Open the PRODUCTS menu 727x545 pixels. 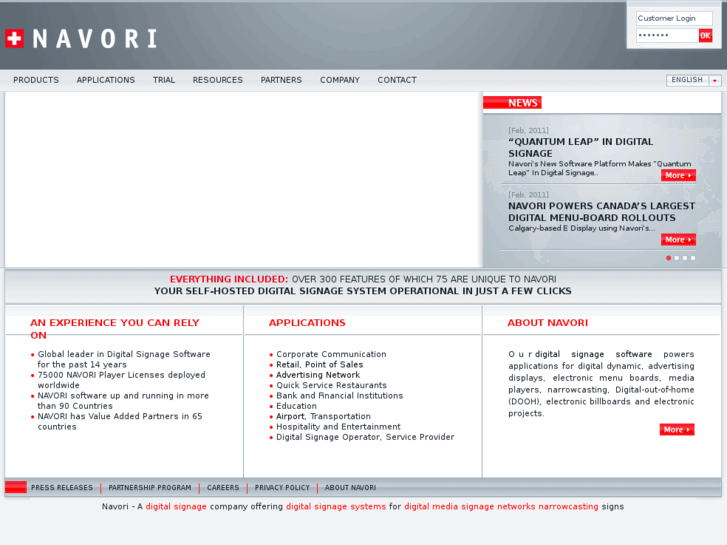click(x=36, y=80)
